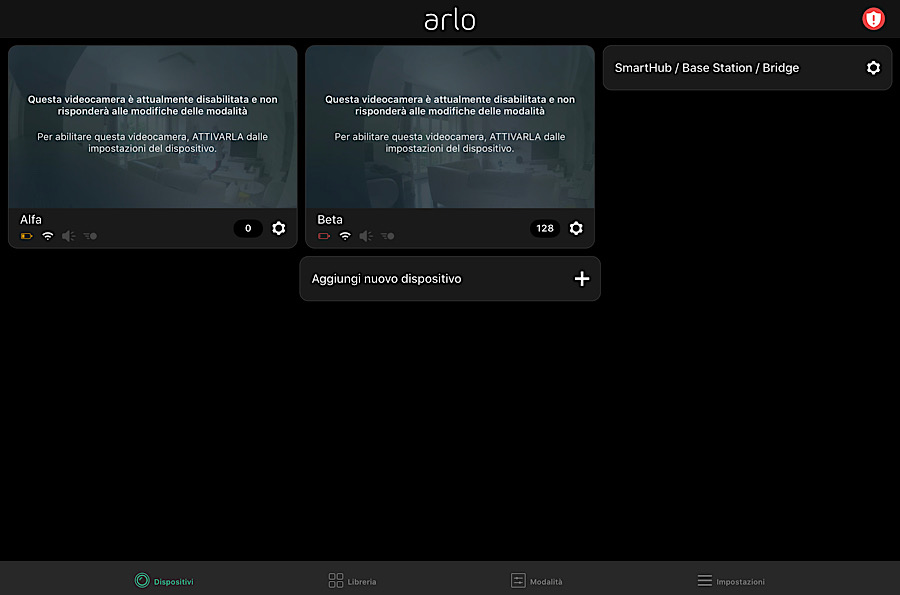The image size is (900, 595).
Task: Switch to the Libreria tab
Action: pyautogui.click(x=352, y=581)
